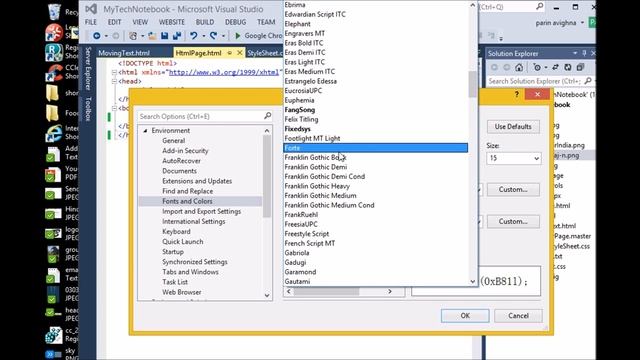
Task: Click options tree scroll down arrow
Action: (267, 295)
